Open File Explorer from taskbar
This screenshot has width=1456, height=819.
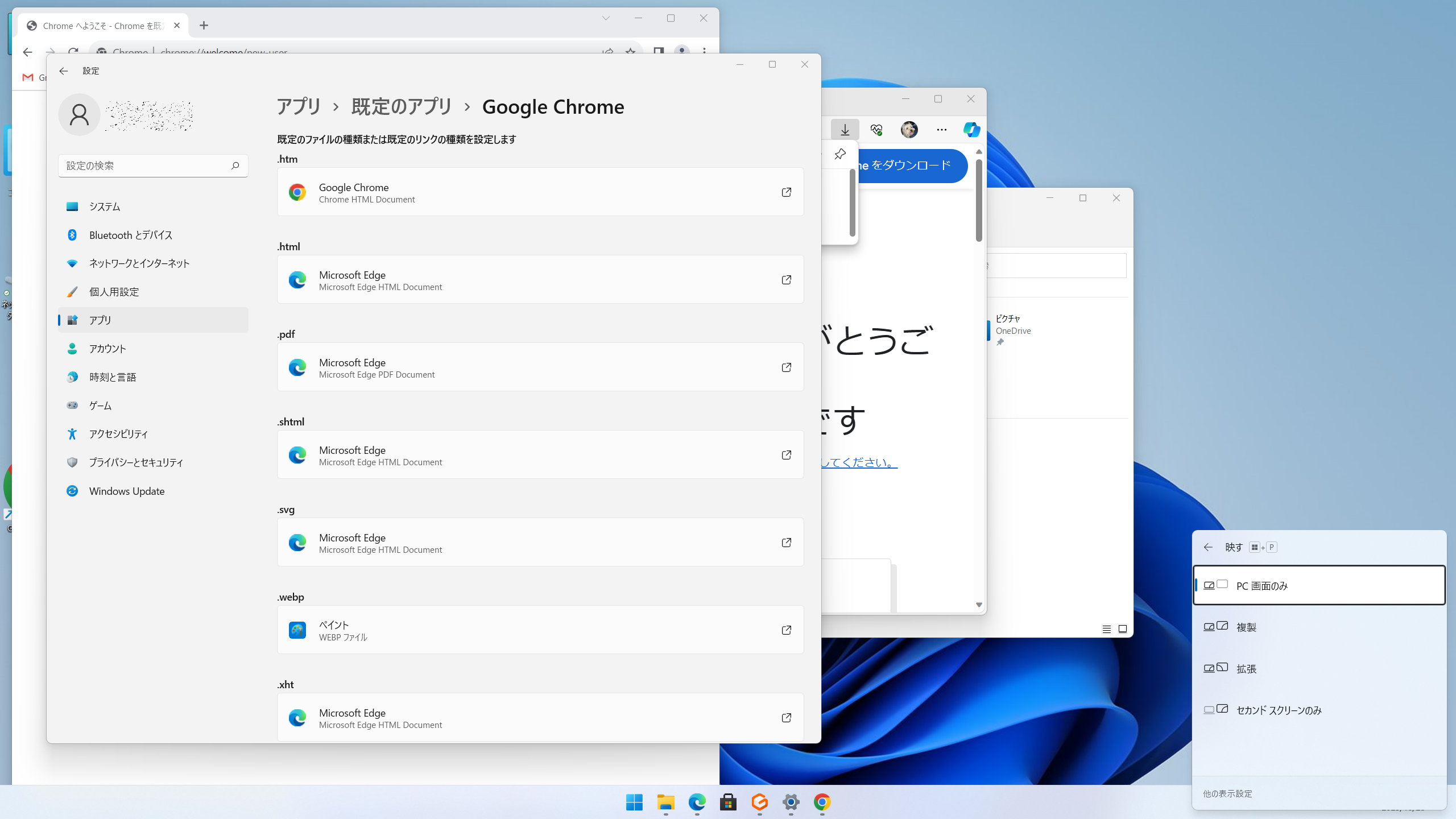(x=665, y=802)
